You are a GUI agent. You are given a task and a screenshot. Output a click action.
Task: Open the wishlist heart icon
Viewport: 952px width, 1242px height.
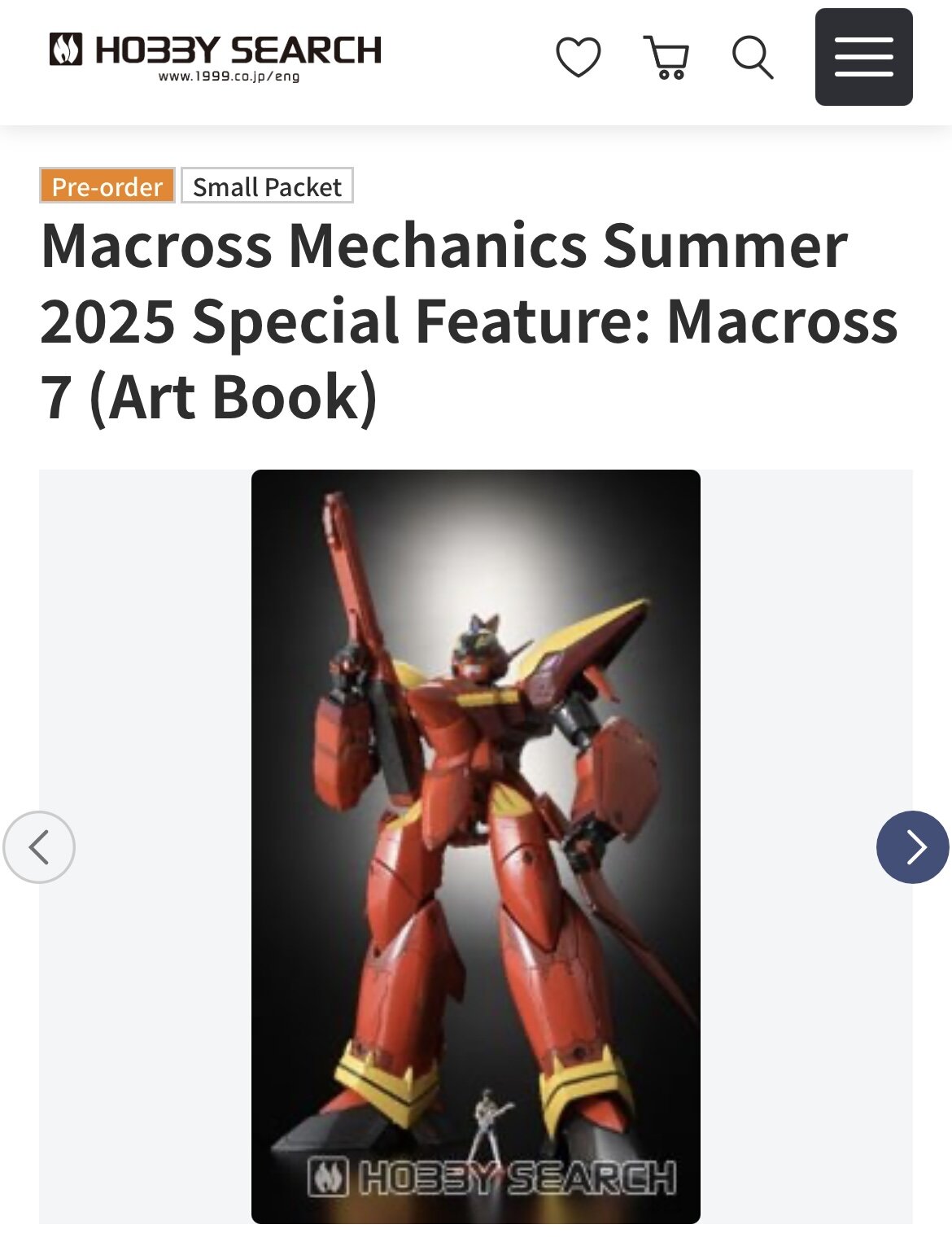coord(578,58)
